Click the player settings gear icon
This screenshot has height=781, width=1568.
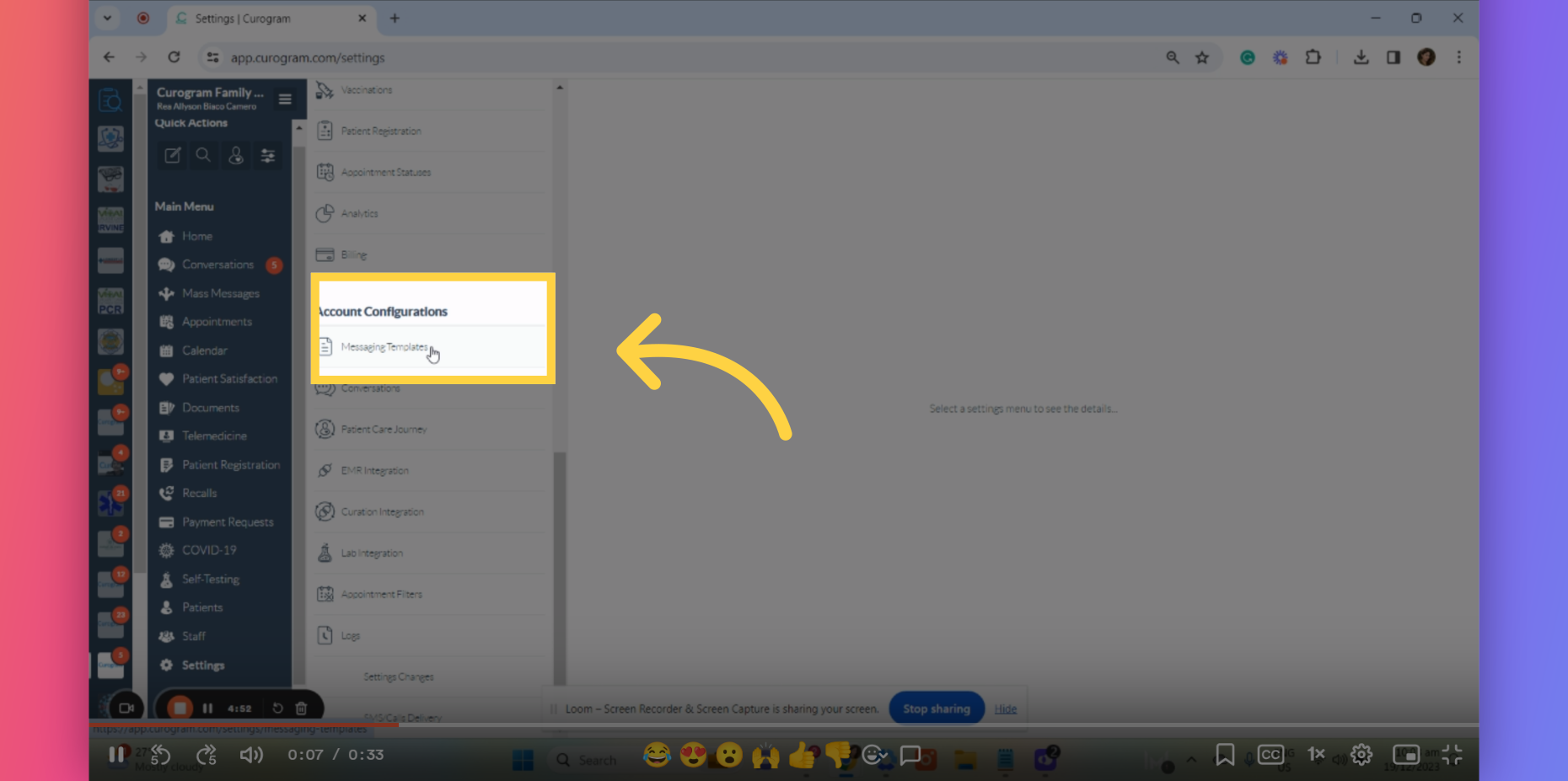[x=1361, y=755]
